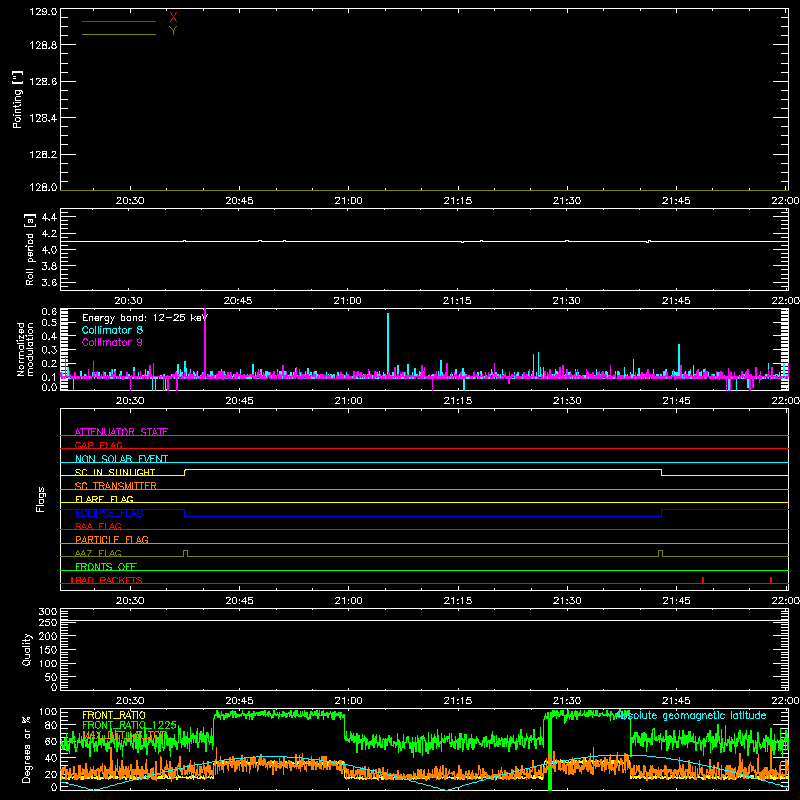
Task: Click the BAD_PACKETS red tick near 21:58
Action: tap(771, 580)
